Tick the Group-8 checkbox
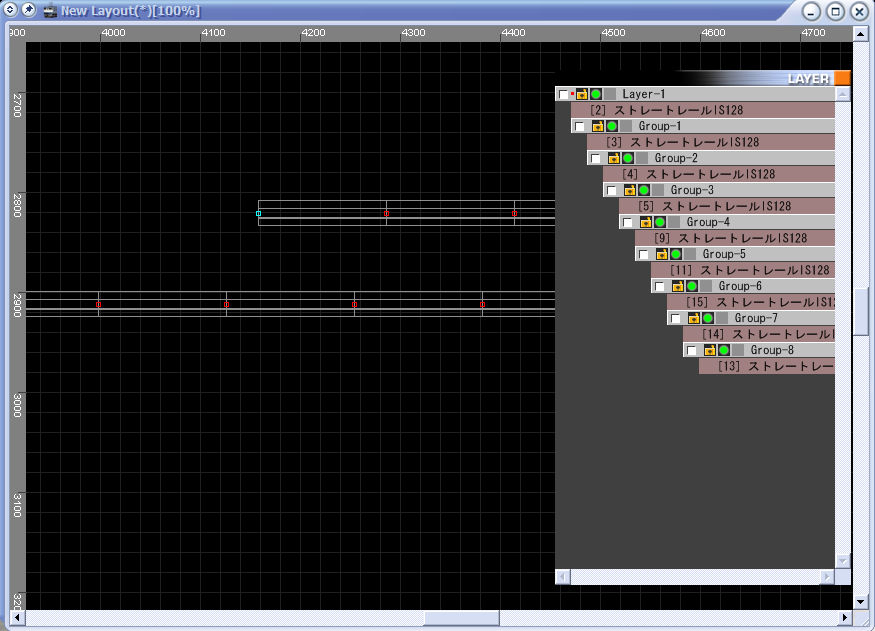 [692, 350]
